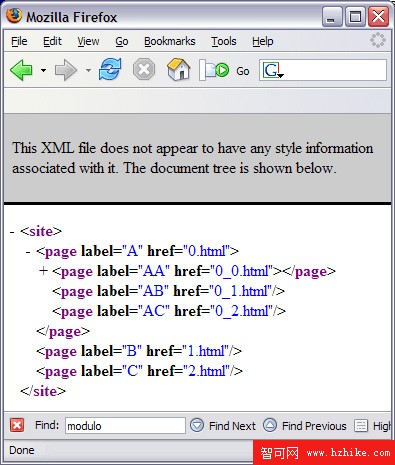
Task: Click the Find text field containing modulo
Action: pyautogui.click(x=125, y=426)
